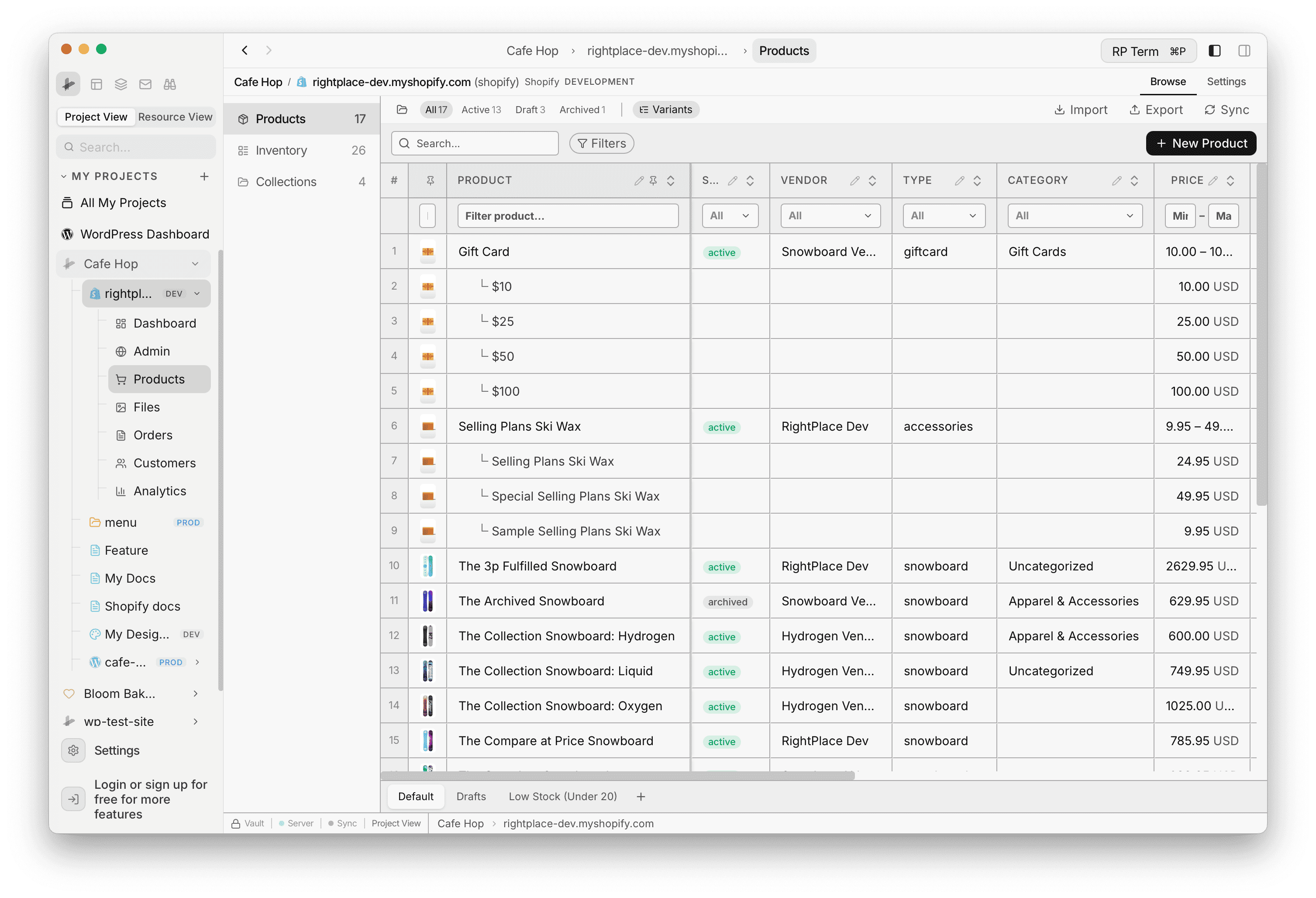
Task: Click the layers stack icon in sidebar
Action: click(x=121, y=84)
